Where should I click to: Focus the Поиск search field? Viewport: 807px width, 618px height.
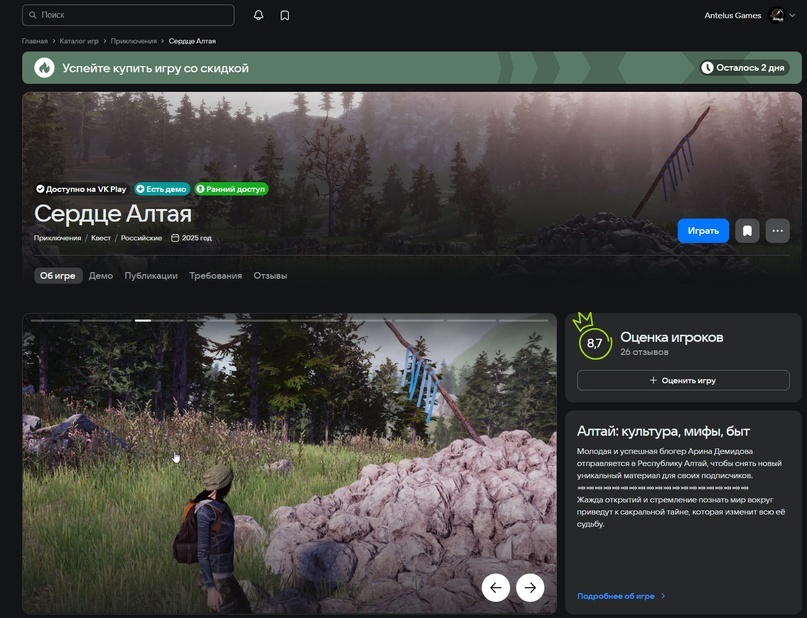(x=128, y=15)
